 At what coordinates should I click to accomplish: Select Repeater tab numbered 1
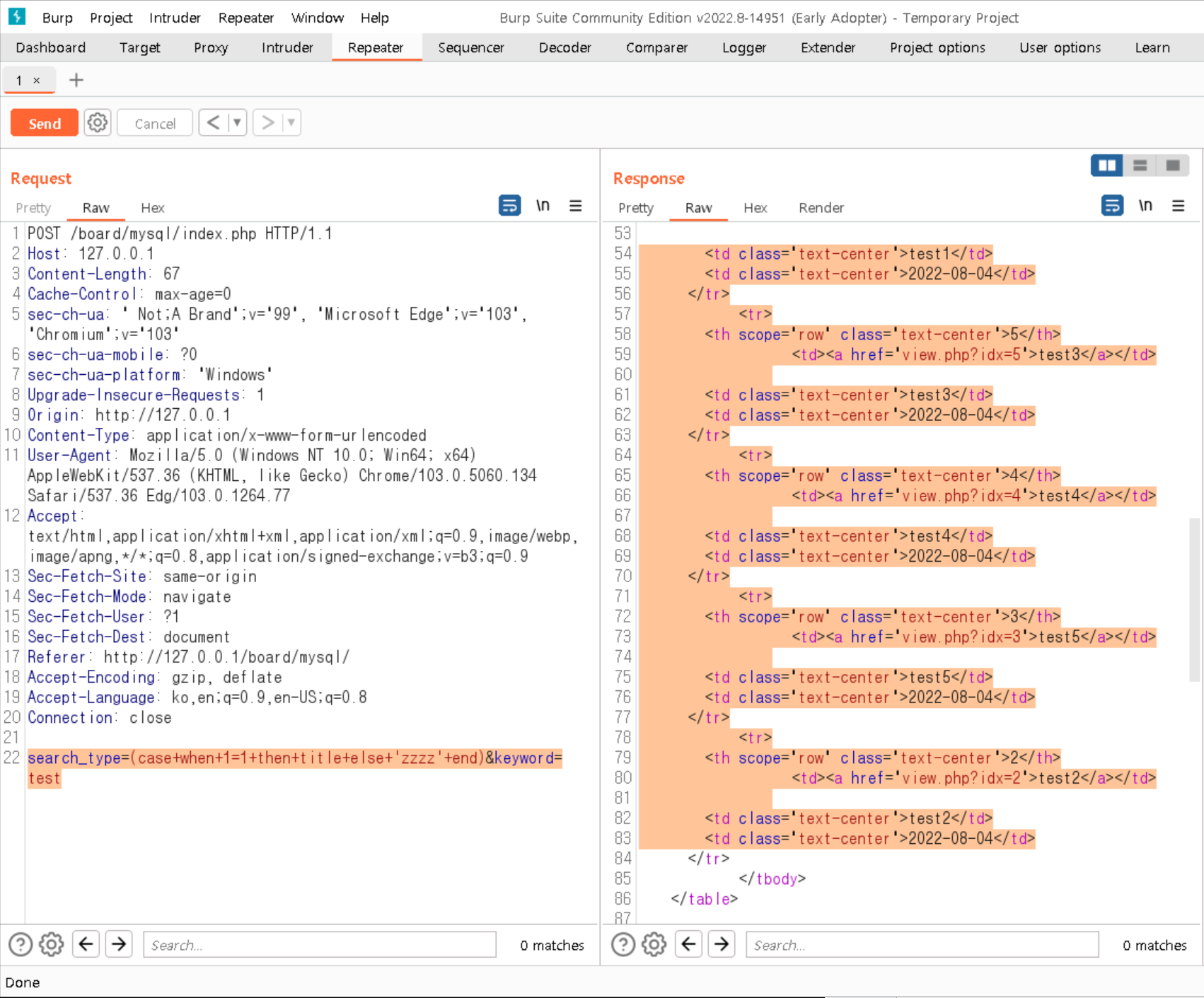(28, 80)
